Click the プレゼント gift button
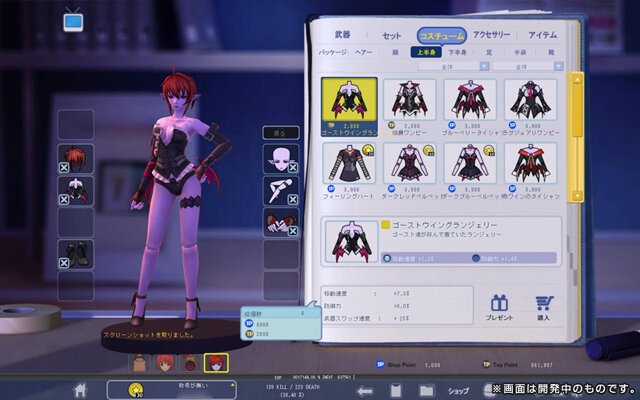Viewport: 640px width, 400px height. (x=499, y=307)
